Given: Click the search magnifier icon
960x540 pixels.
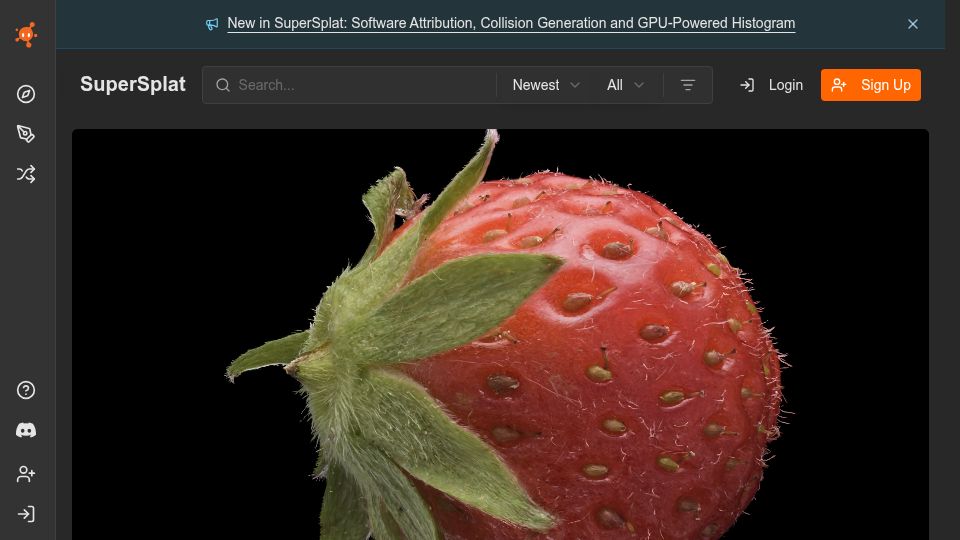Looking at the screenshot, I should 223,85.
